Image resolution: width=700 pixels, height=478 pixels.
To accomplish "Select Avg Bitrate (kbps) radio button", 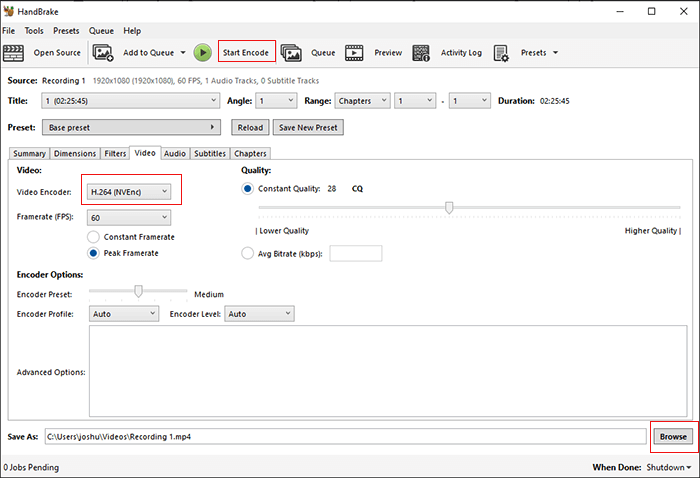I will point(247,254).
